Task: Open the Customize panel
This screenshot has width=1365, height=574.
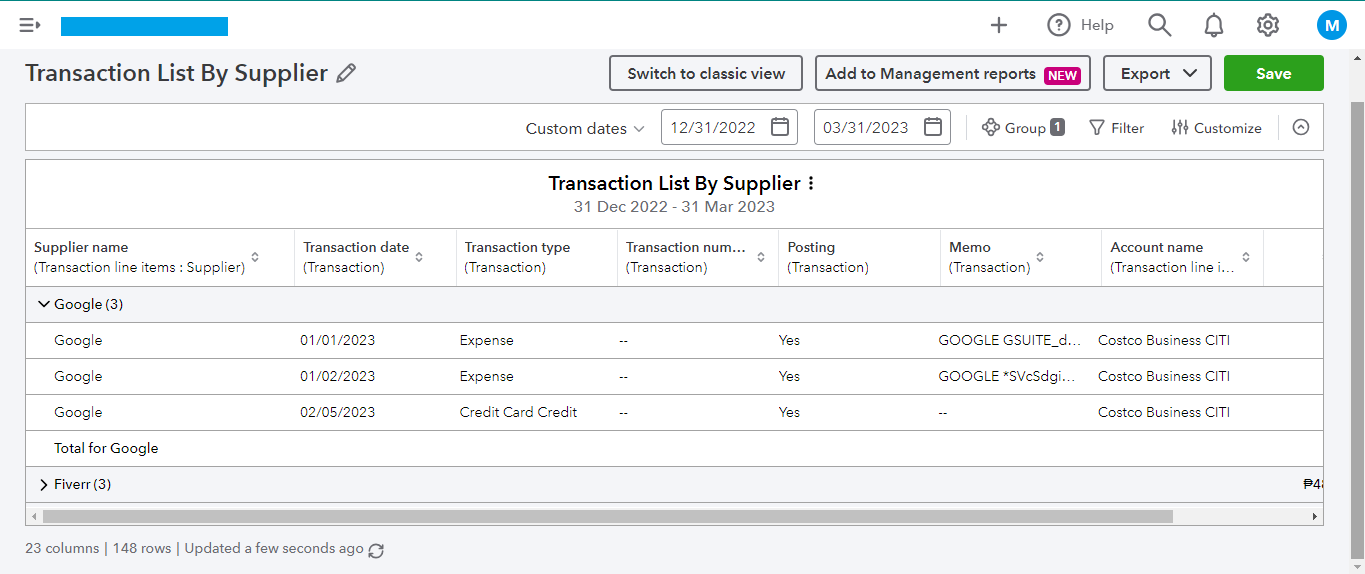Action: (1216, 128)
